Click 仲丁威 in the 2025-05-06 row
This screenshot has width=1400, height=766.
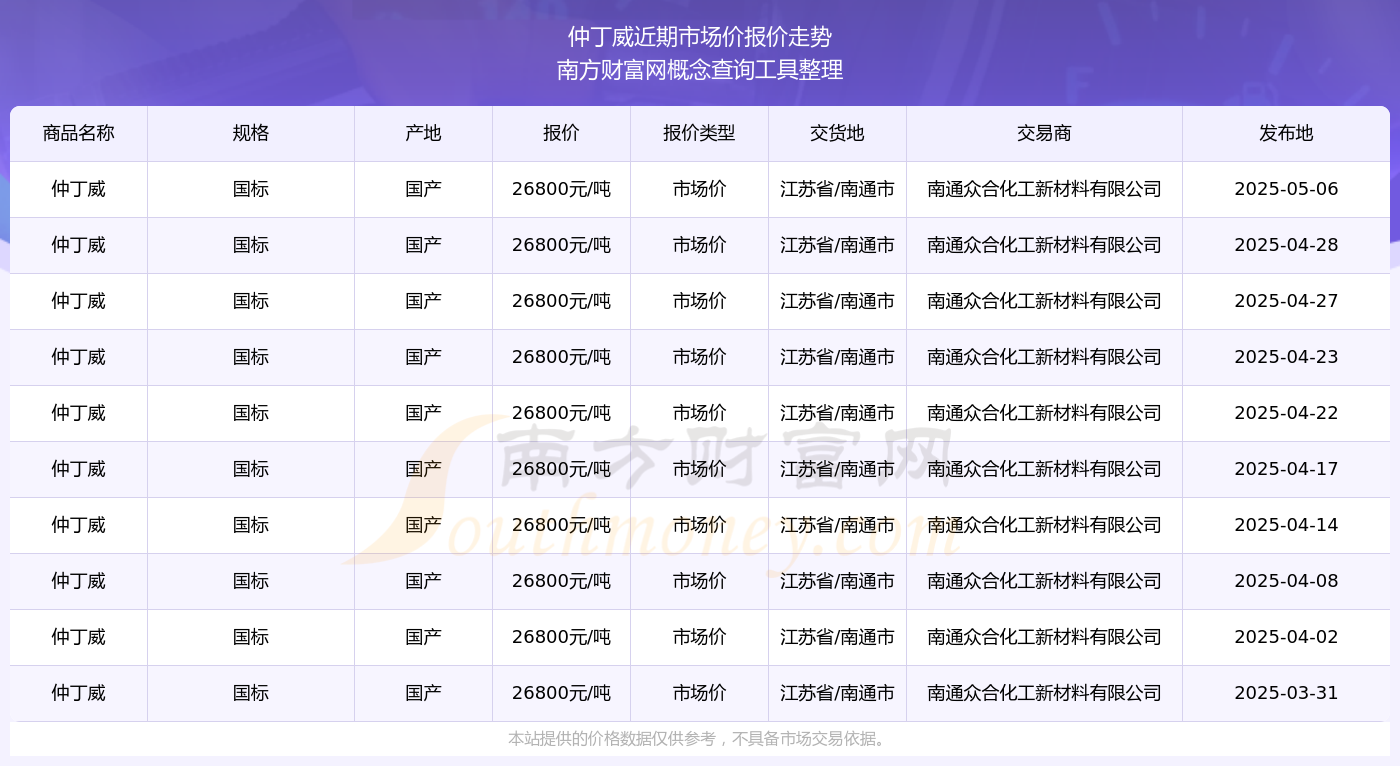tap(79, 189)
